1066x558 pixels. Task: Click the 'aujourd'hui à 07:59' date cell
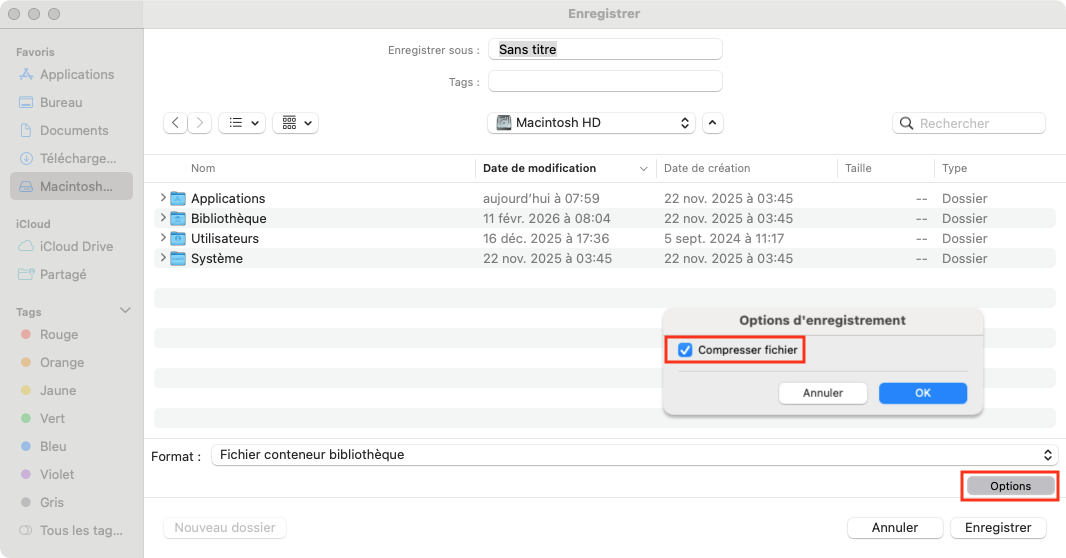(541, 198)
